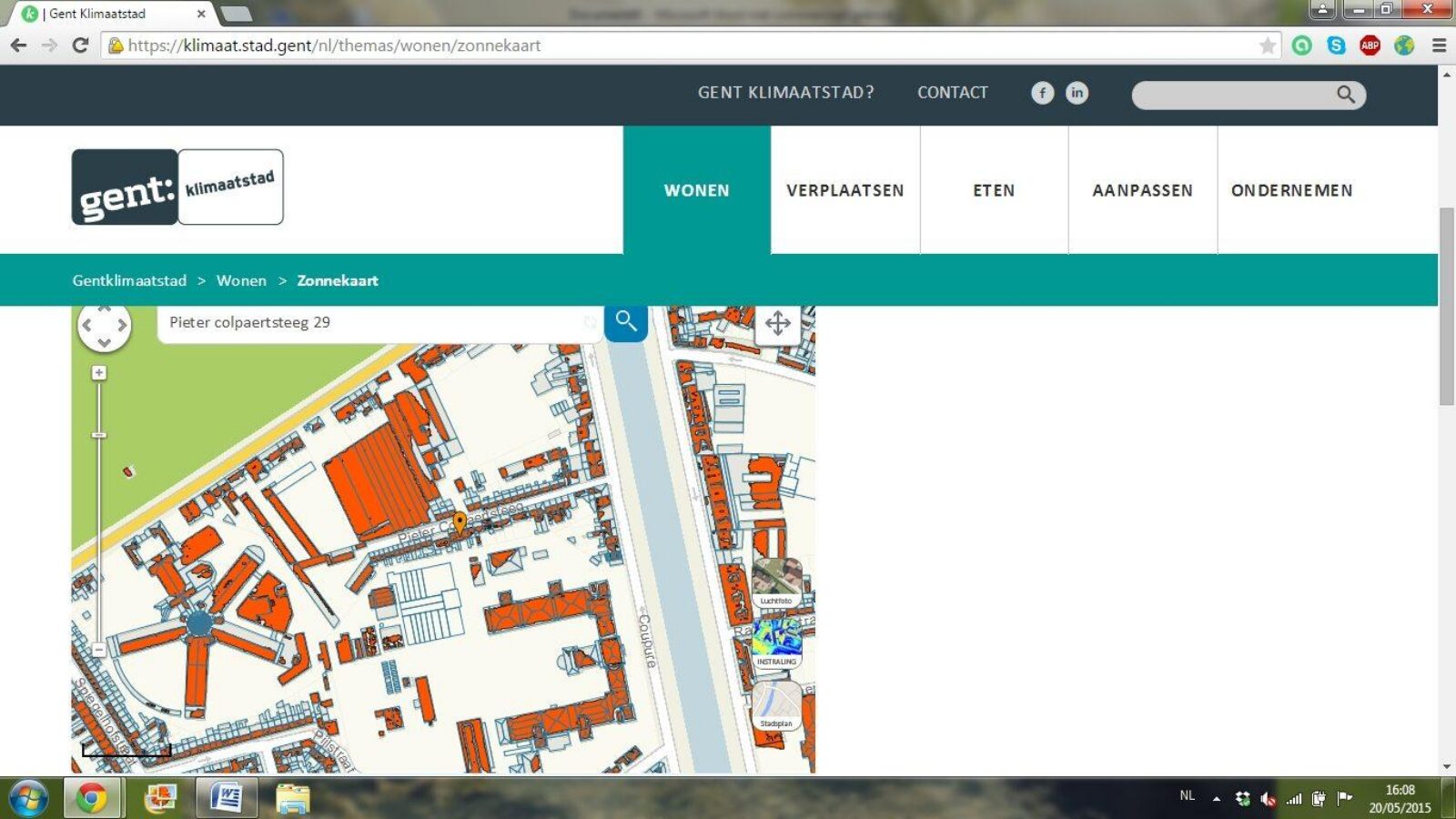Open the LinkedIn icon in header
The width and height of the screenshot is (1456, 819).
[1077, 93]
